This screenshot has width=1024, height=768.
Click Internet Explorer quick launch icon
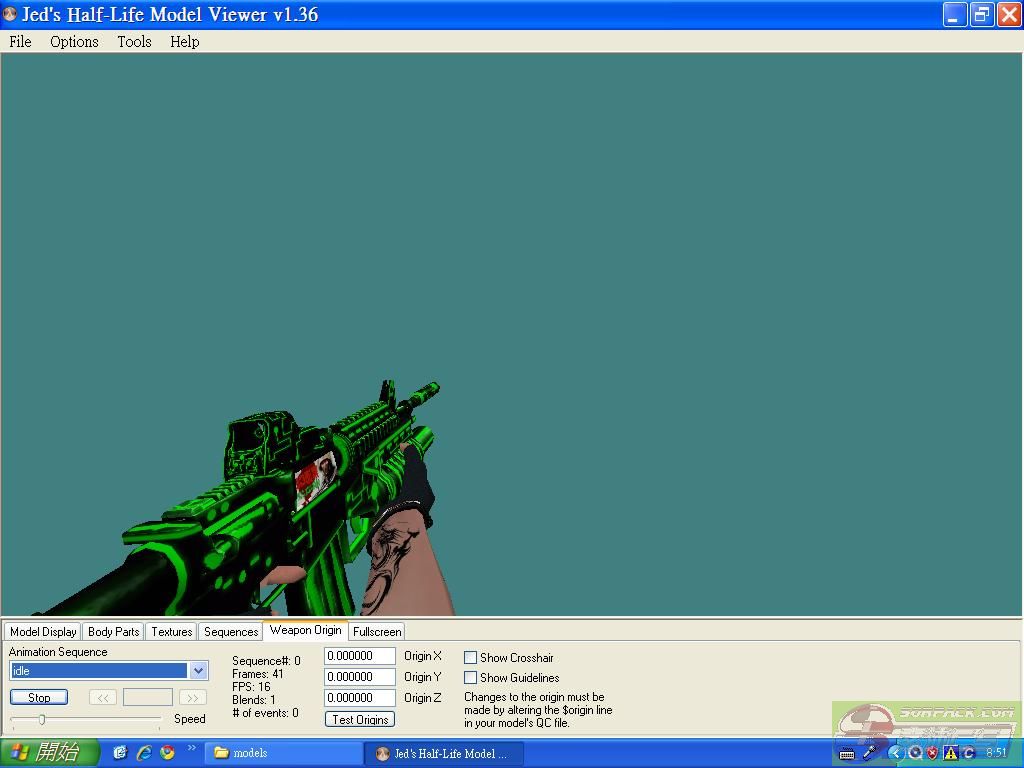click(144, 753)
